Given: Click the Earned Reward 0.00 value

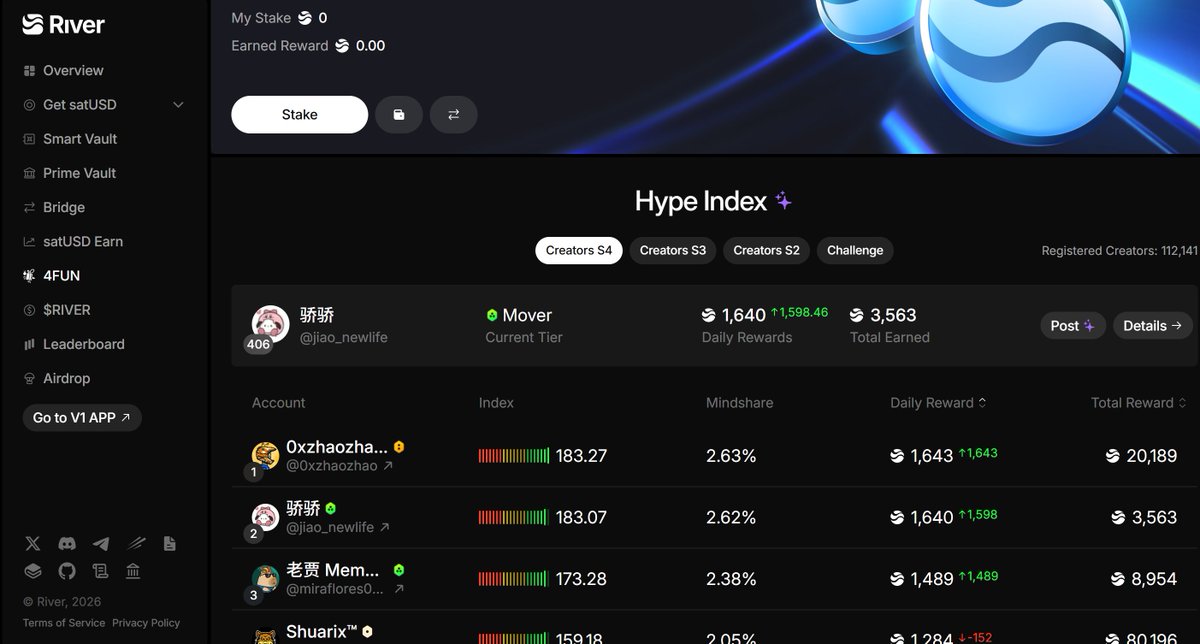Looking at the screenshot, I should coord(370,46).
